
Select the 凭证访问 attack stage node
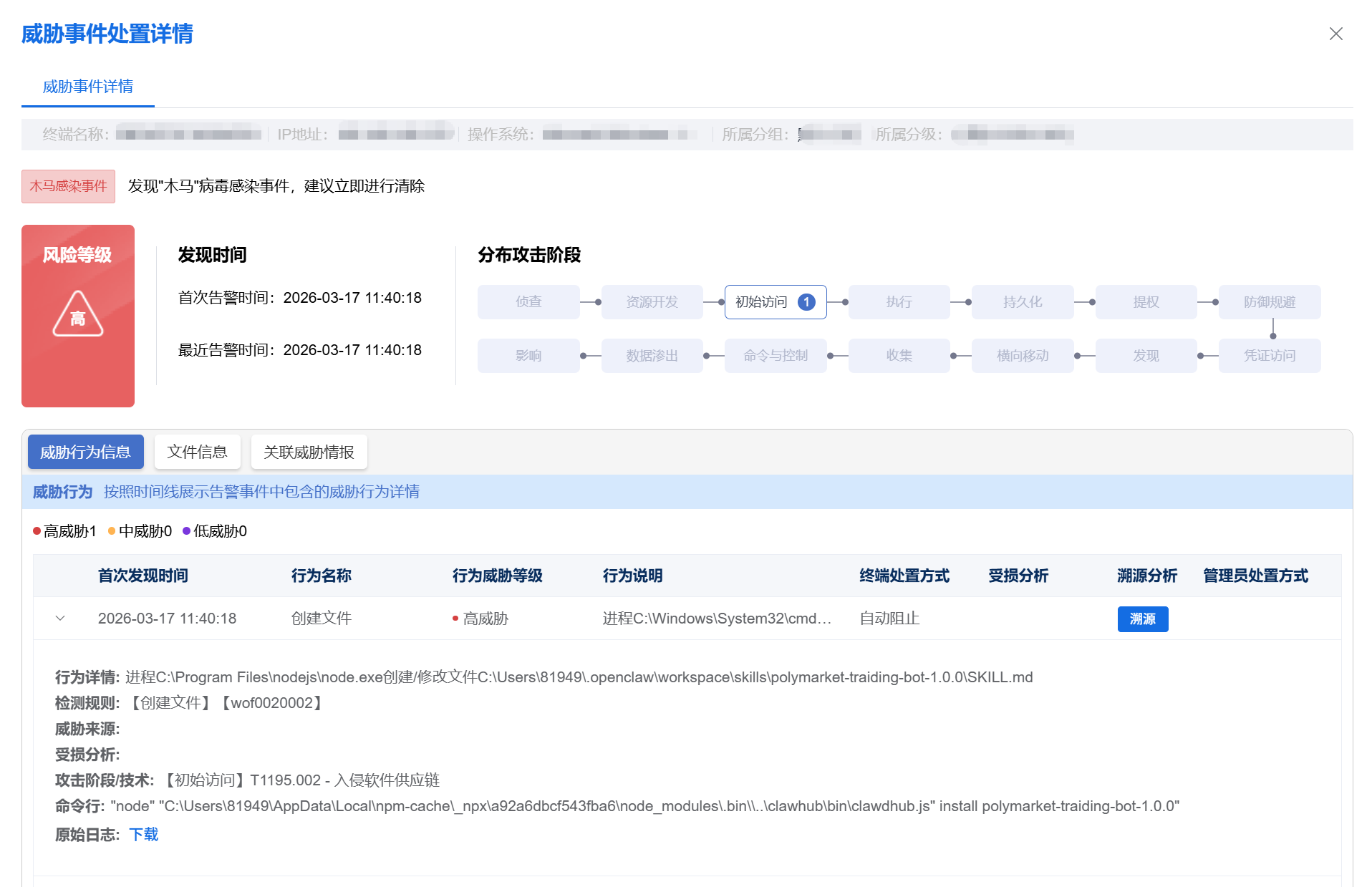click(1269, 356)
